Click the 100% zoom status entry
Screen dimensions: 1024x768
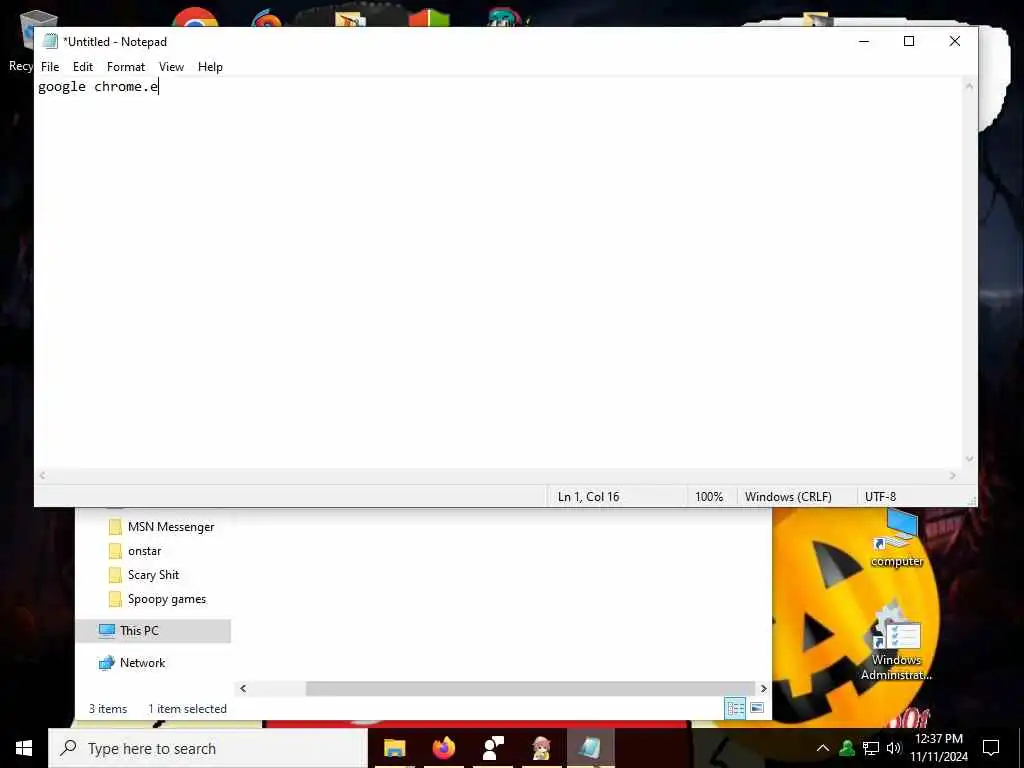pos(709,497)
